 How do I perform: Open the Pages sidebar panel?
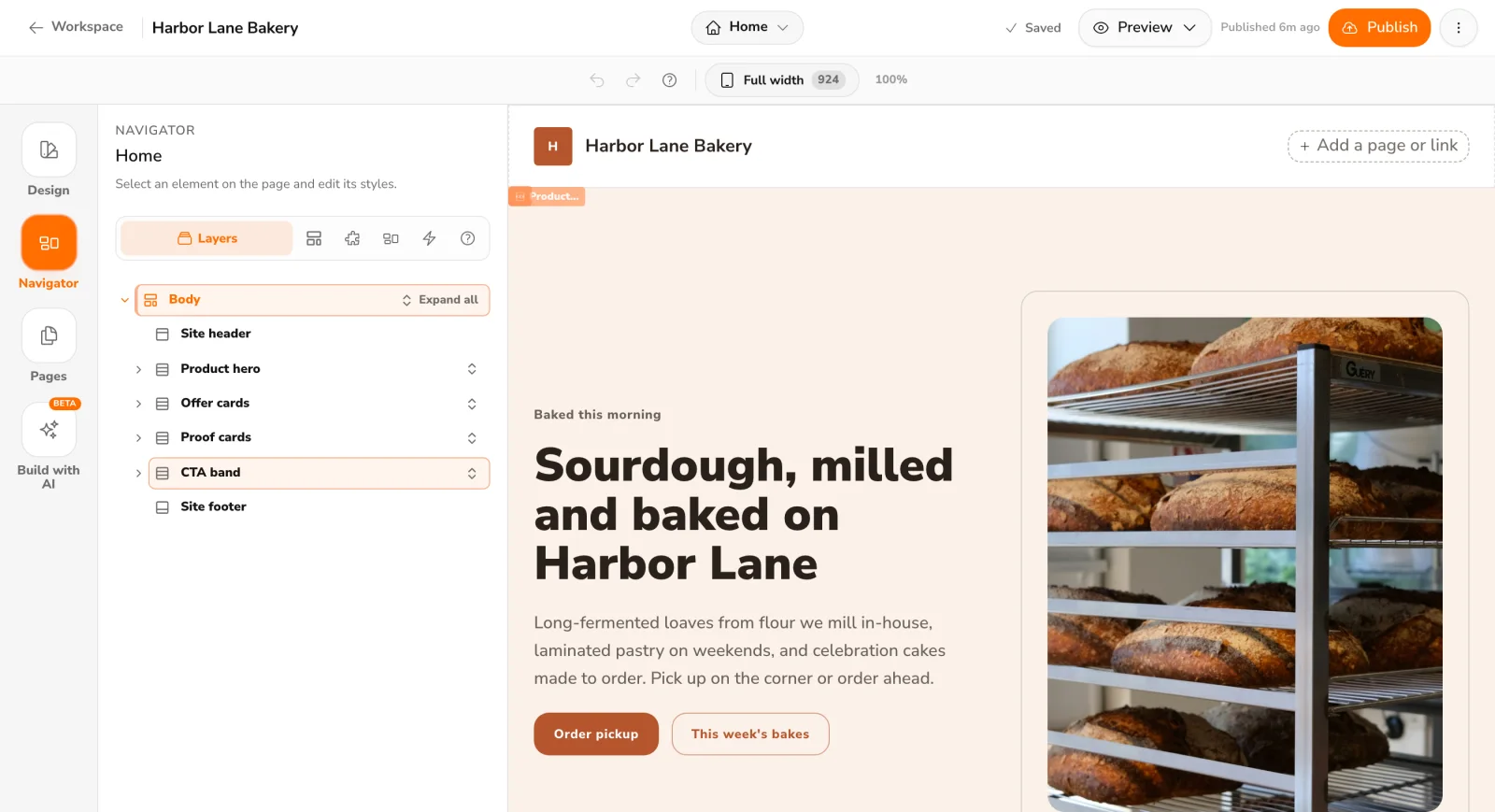(x=49, y=346)
